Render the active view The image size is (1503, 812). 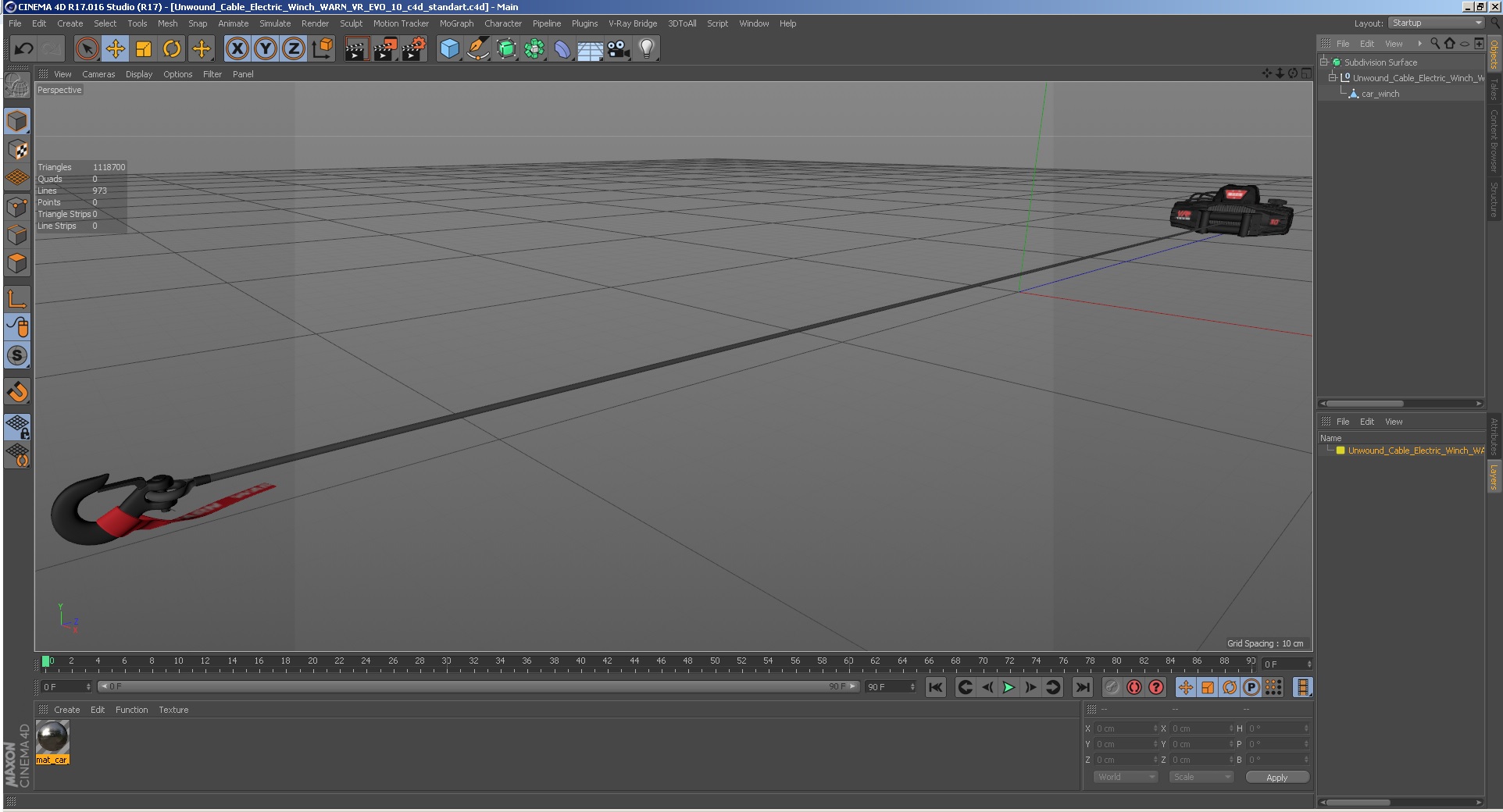tap(356, 49)
